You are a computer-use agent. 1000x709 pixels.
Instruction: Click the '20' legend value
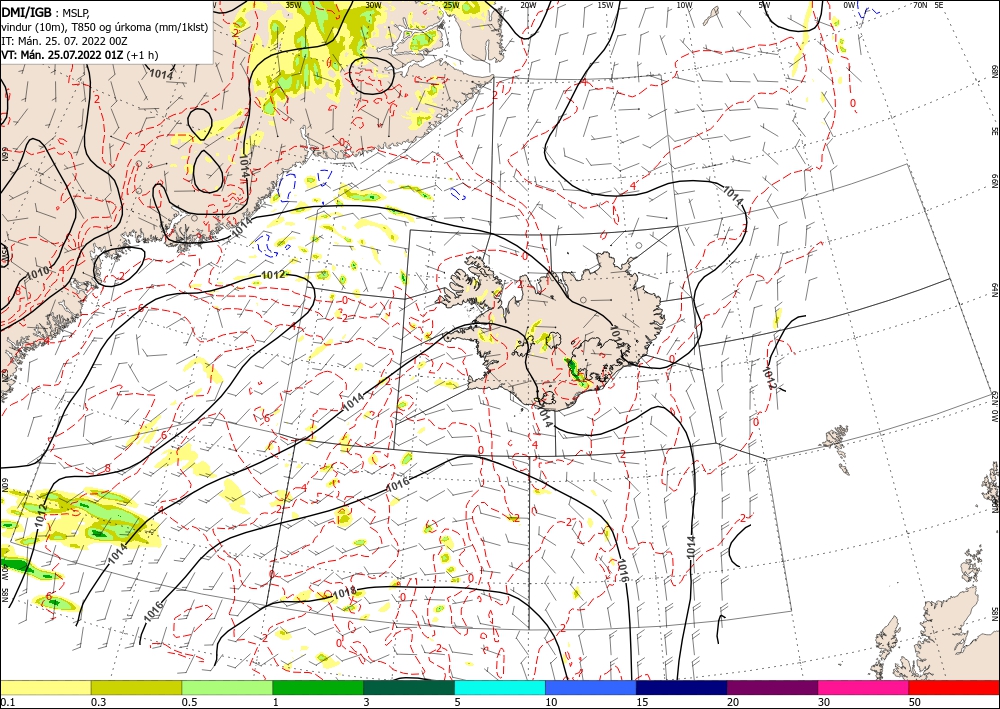pyautogui.click(x=734, y=702)
